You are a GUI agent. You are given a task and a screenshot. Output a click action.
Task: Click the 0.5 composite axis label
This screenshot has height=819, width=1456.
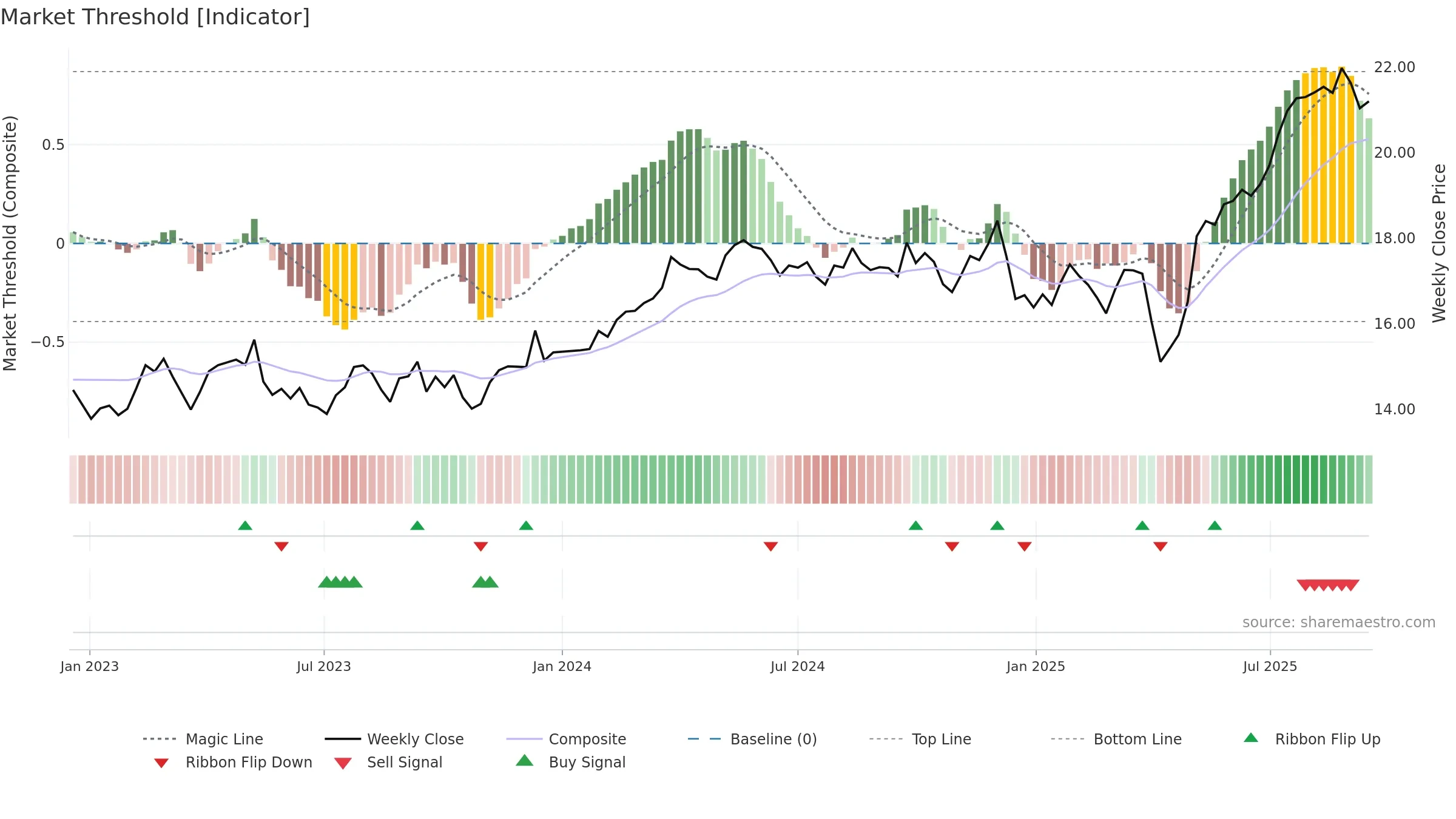point(53,145)
